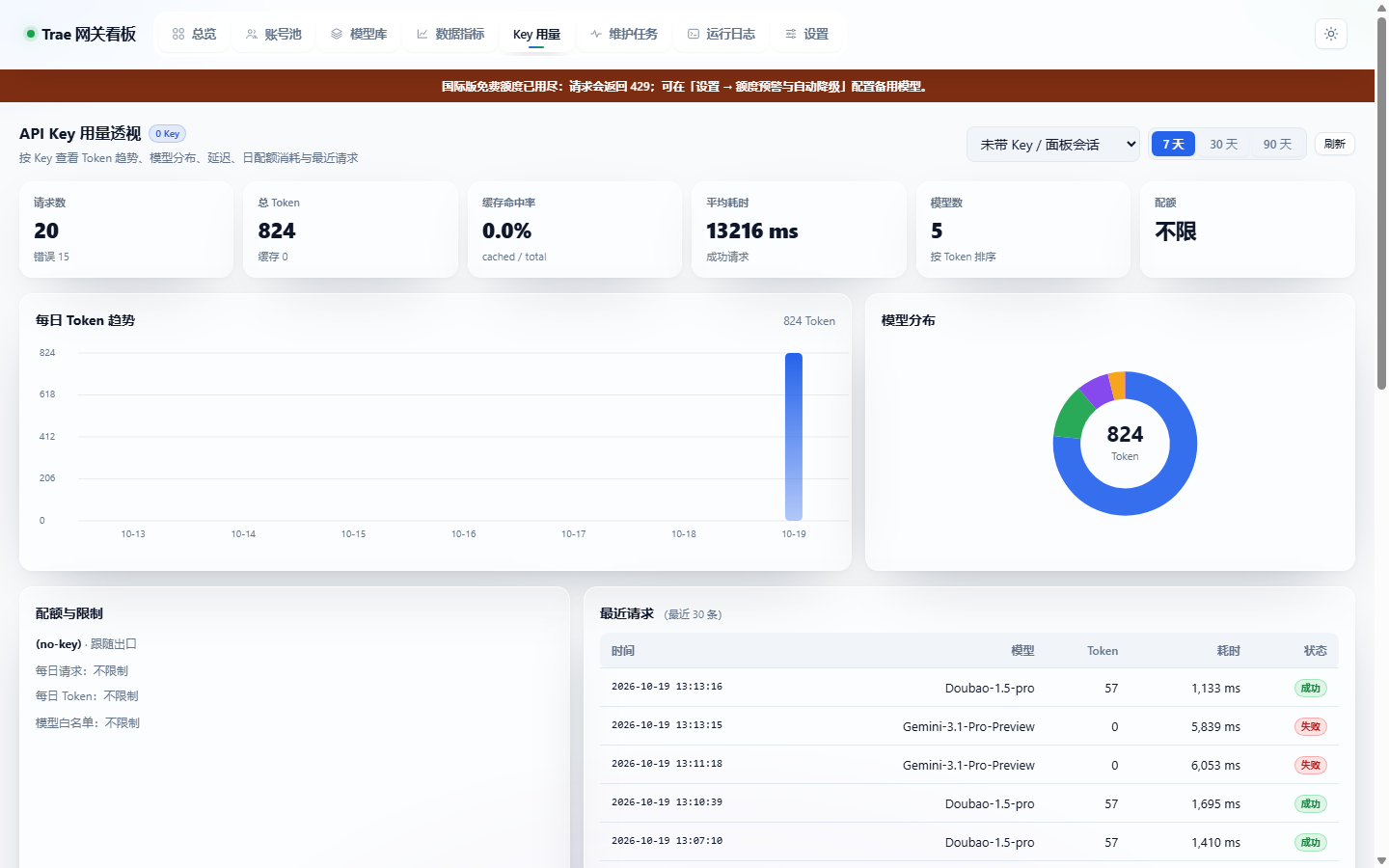This screenshot has height=868, width=1389.
Task: Click the 成功 badge in 13:13:16 row
Action: [1310, 688]
